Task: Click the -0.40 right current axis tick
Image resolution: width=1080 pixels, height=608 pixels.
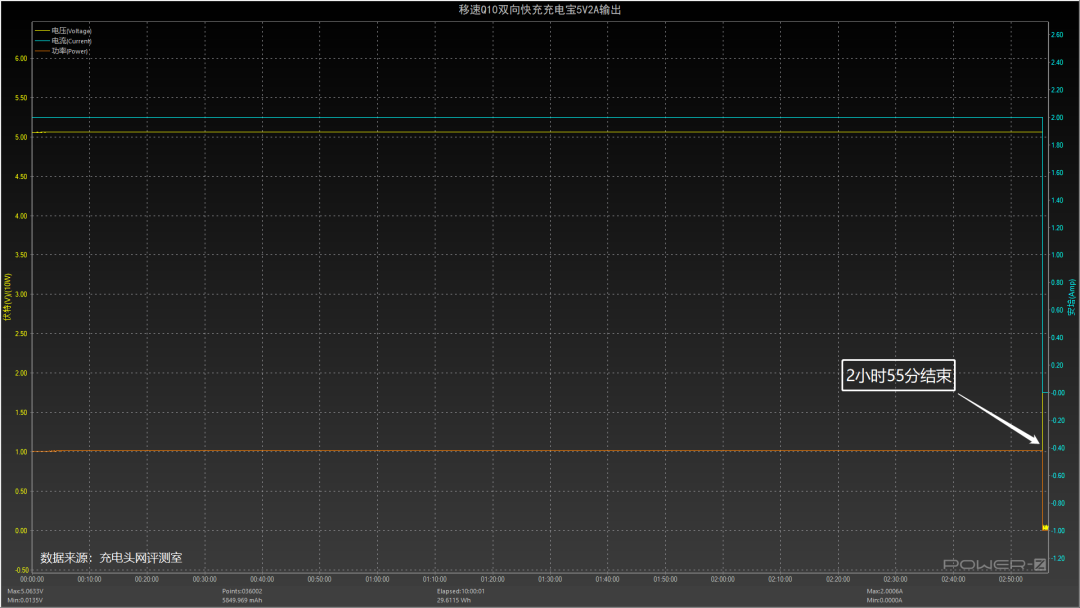Action: pos(1057,448)
